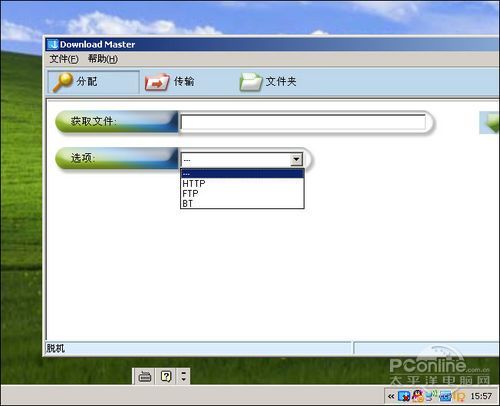Click the green folder 文件夹 icon

point(251,82)
